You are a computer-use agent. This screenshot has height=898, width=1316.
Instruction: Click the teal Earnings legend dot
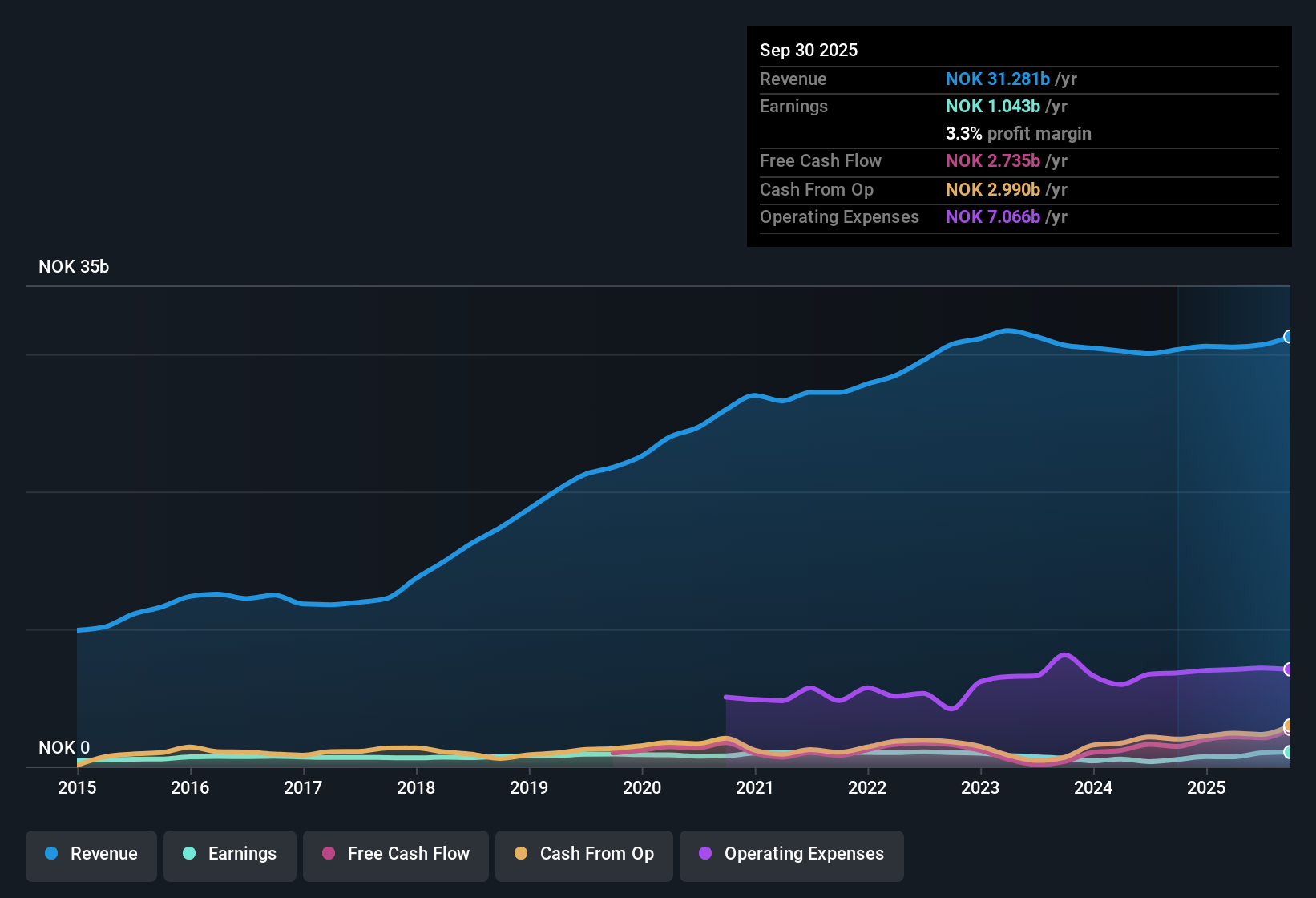coord(189,854)
